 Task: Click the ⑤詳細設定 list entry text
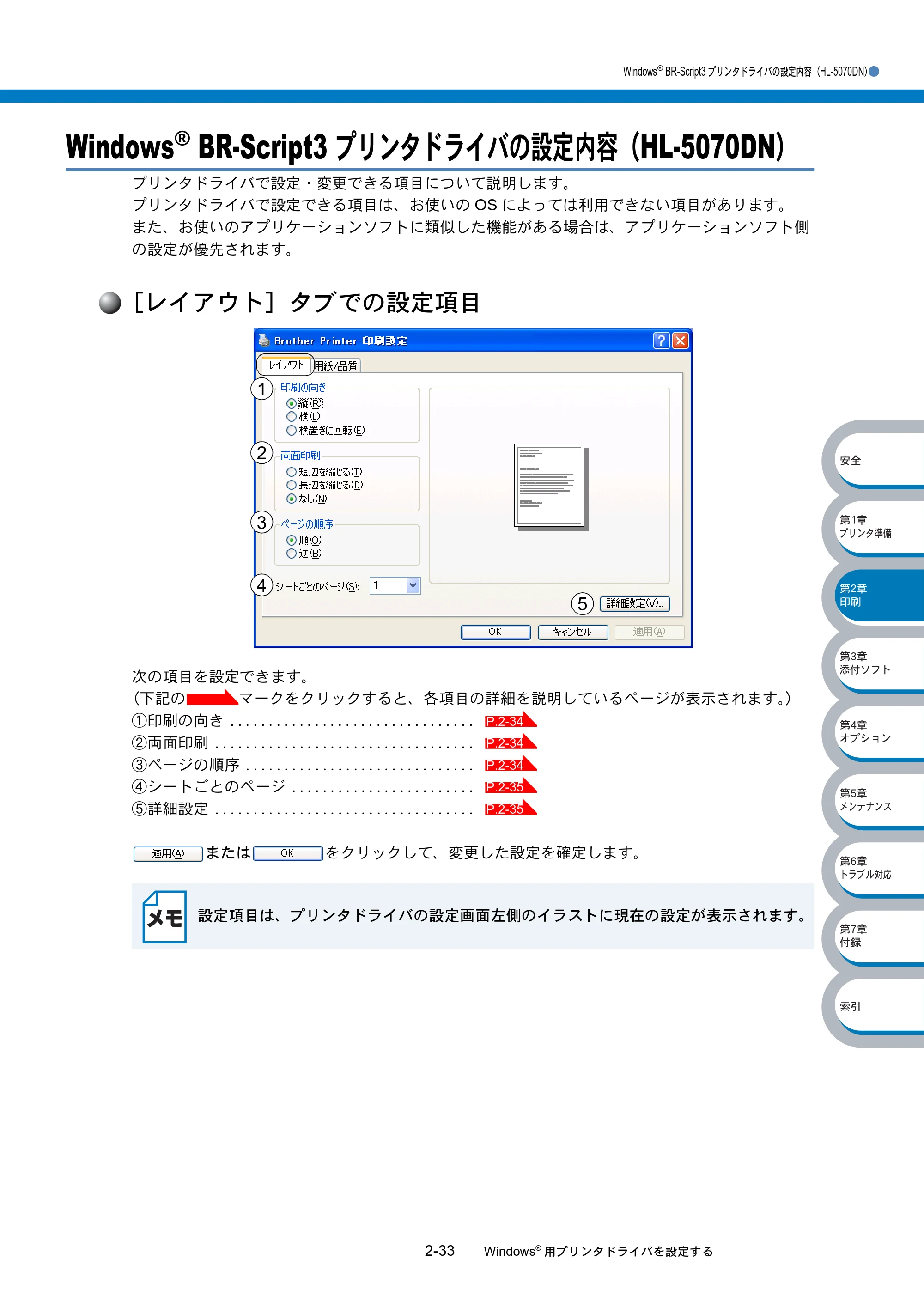tap(170, 809)
